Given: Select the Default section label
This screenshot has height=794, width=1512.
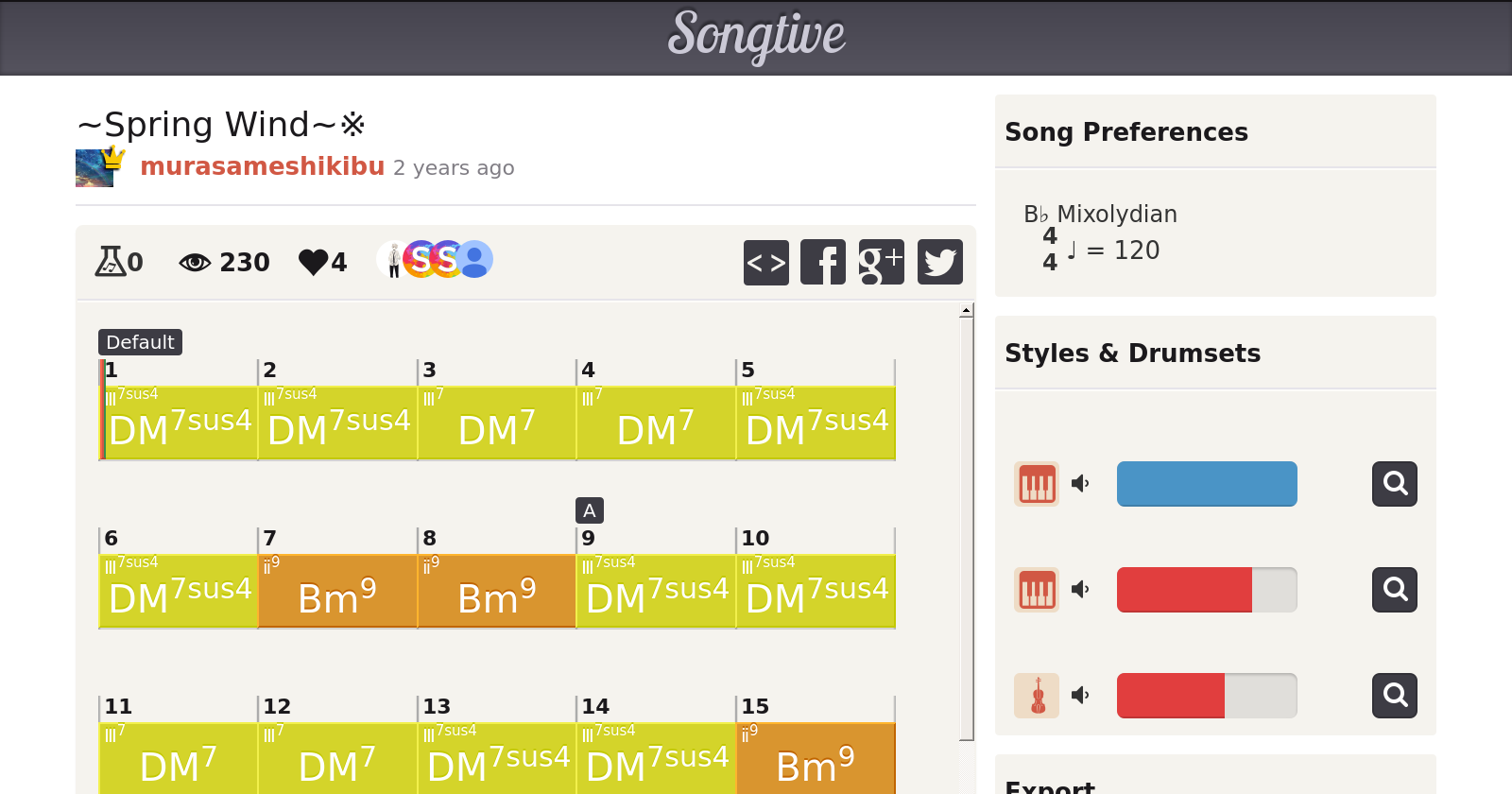Looking at the screenshot, I should (140, 342).
